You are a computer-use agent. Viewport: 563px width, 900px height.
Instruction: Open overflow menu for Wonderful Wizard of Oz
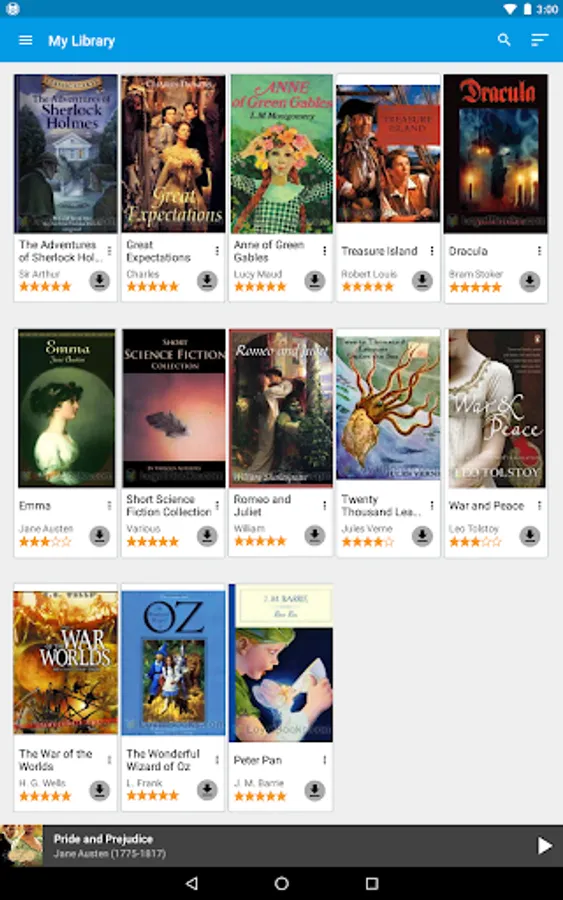[x=217, y=760]
